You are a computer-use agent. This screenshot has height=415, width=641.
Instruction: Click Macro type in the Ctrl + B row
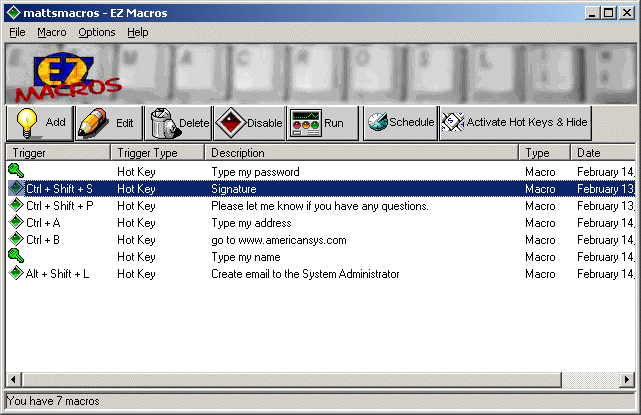pos(540,240)
